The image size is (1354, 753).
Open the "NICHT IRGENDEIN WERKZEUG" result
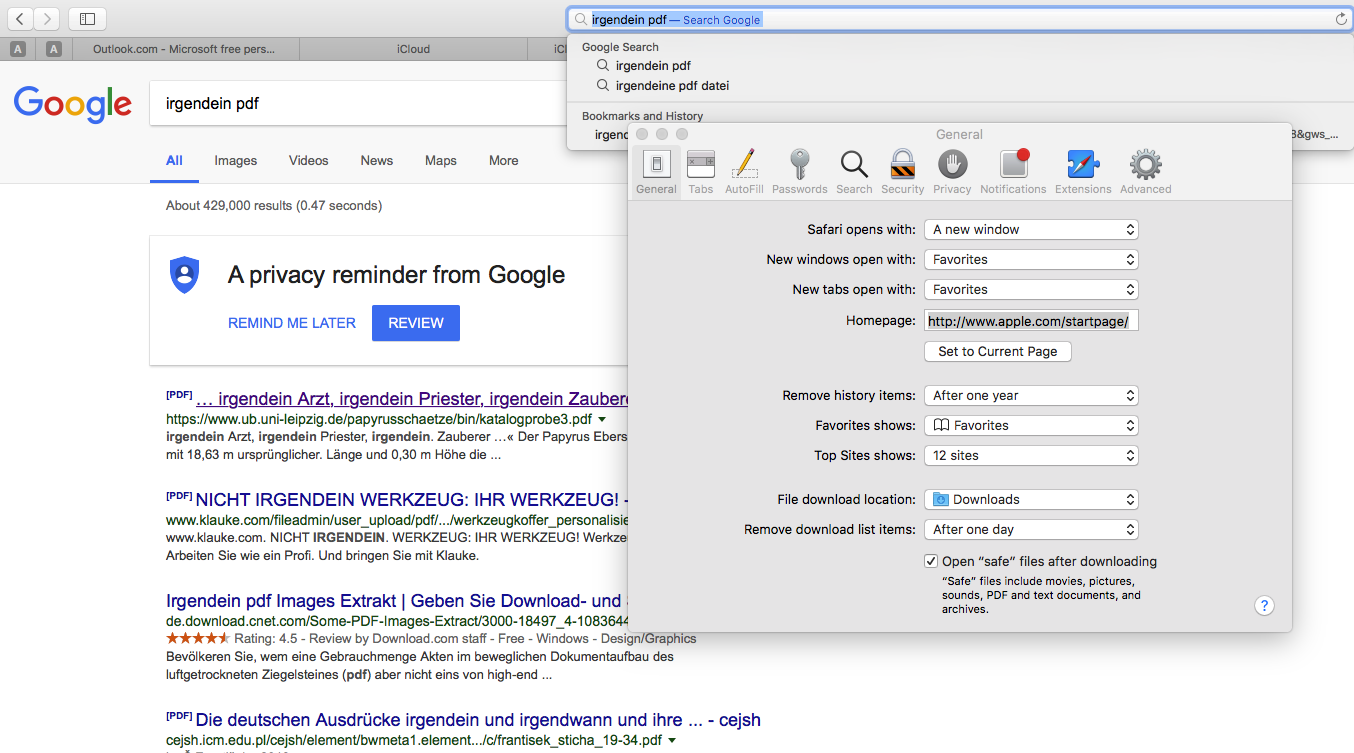tap(412, 500)
